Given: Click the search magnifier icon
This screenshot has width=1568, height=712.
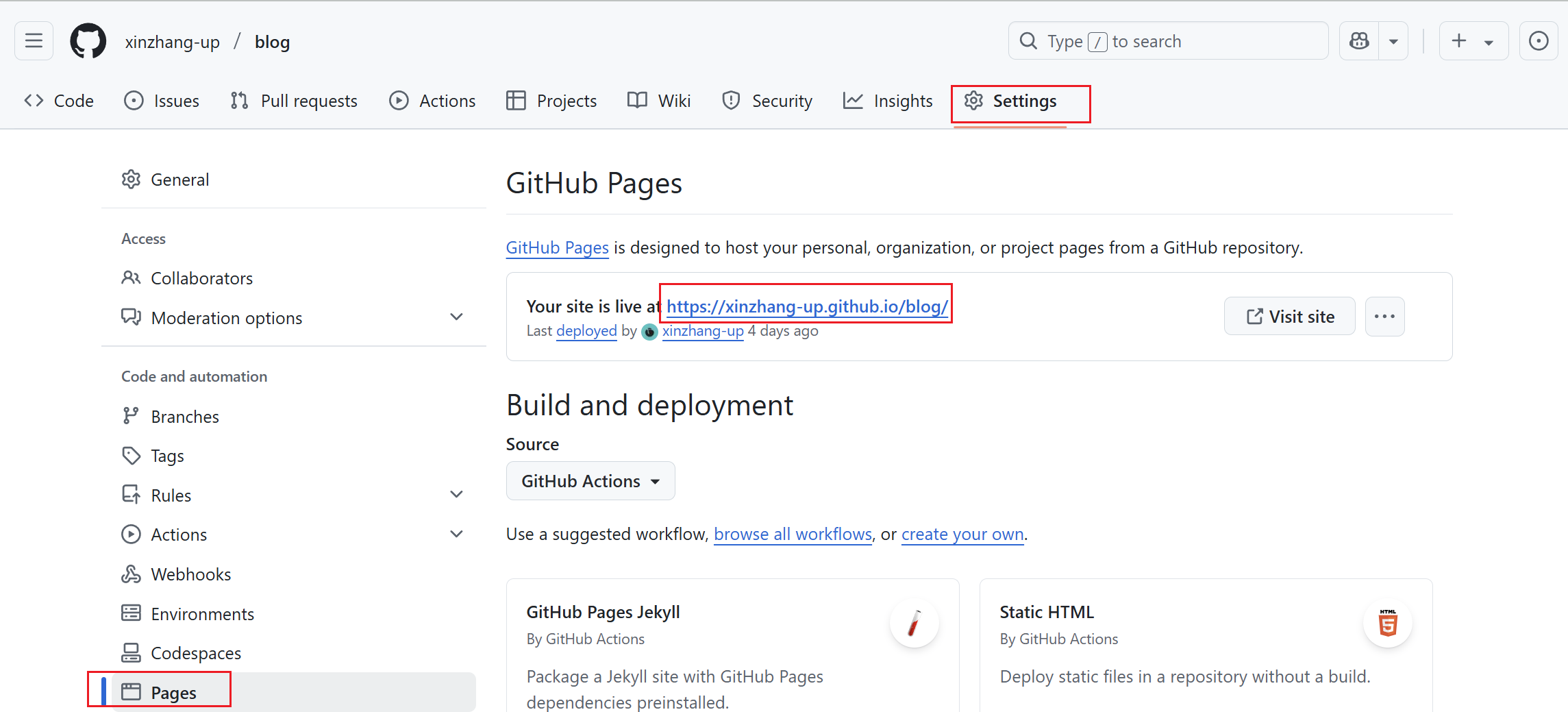Looking at the screenshot, I should click(1028, 41).
